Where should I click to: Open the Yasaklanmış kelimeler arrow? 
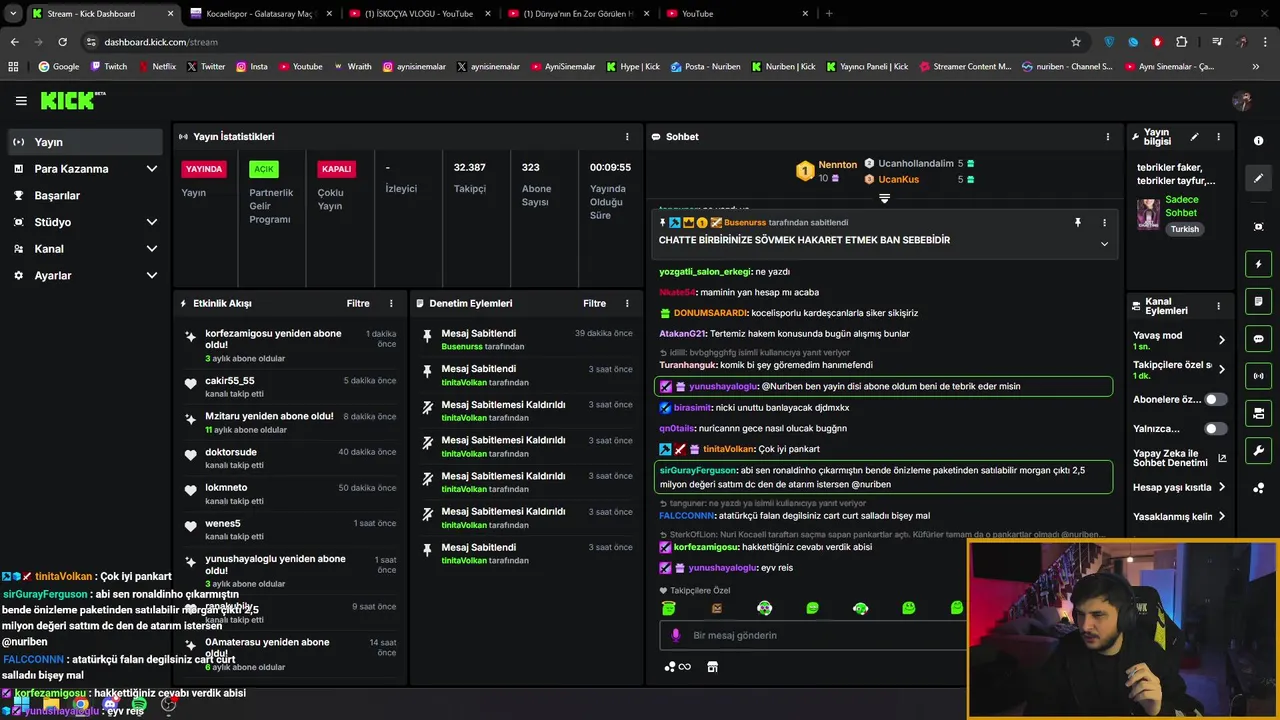[x=1221, y=517]
